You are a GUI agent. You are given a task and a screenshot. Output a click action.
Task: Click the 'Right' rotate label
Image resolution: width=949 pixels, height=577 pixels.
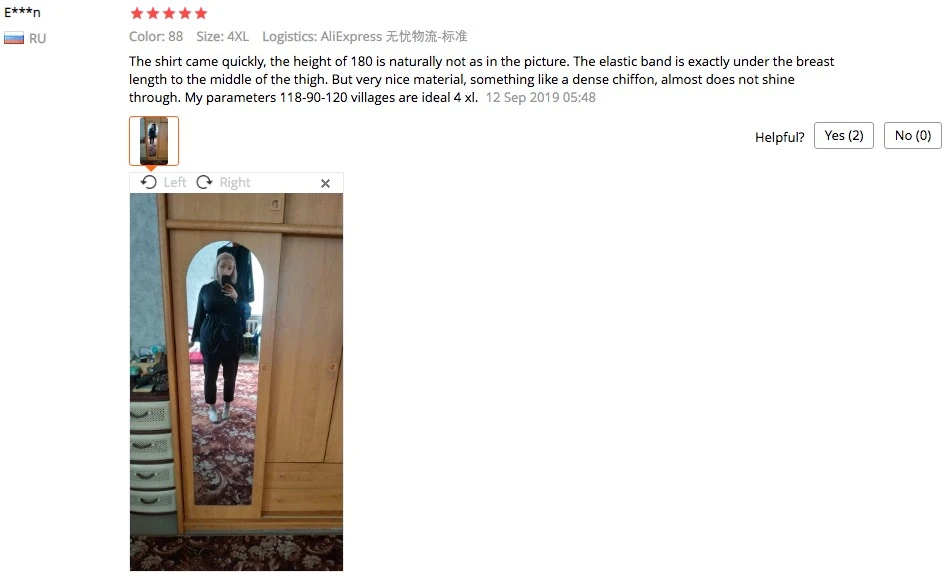point(235,182)
